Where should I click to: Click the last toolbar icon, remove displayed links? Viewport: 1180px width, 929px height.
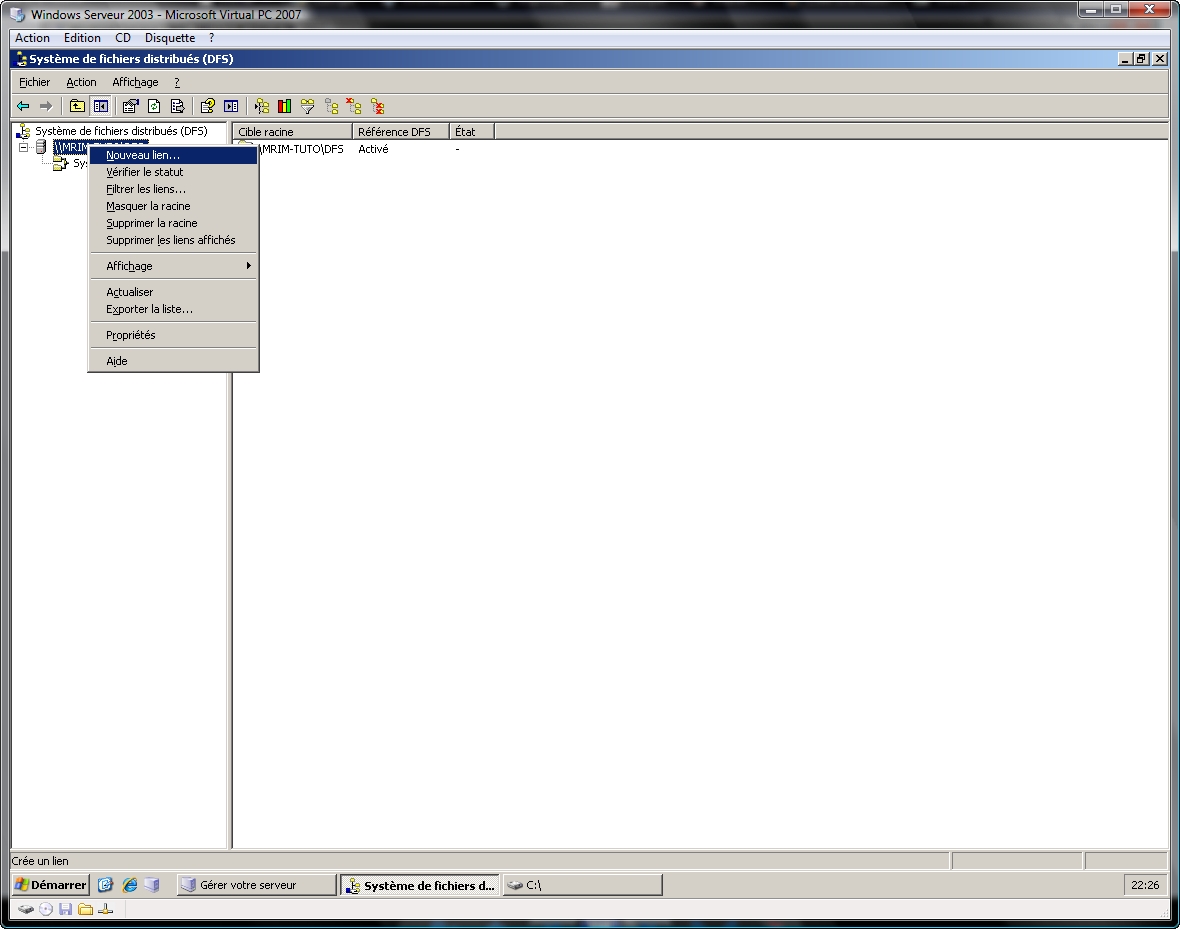(x=377, y=106)
